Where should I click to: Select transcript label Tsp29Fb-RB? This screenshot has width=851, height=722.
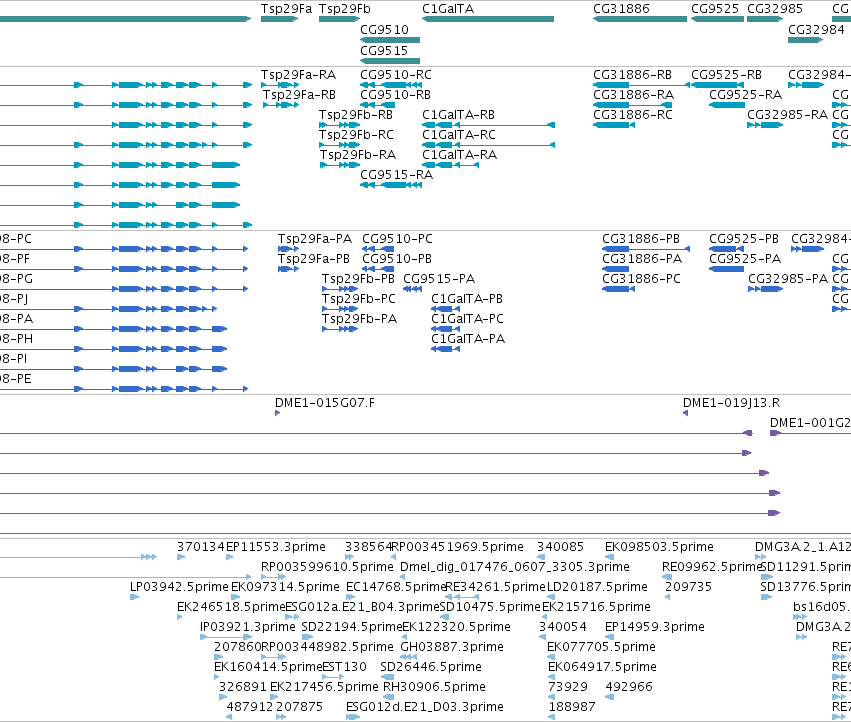coord(356,115)
